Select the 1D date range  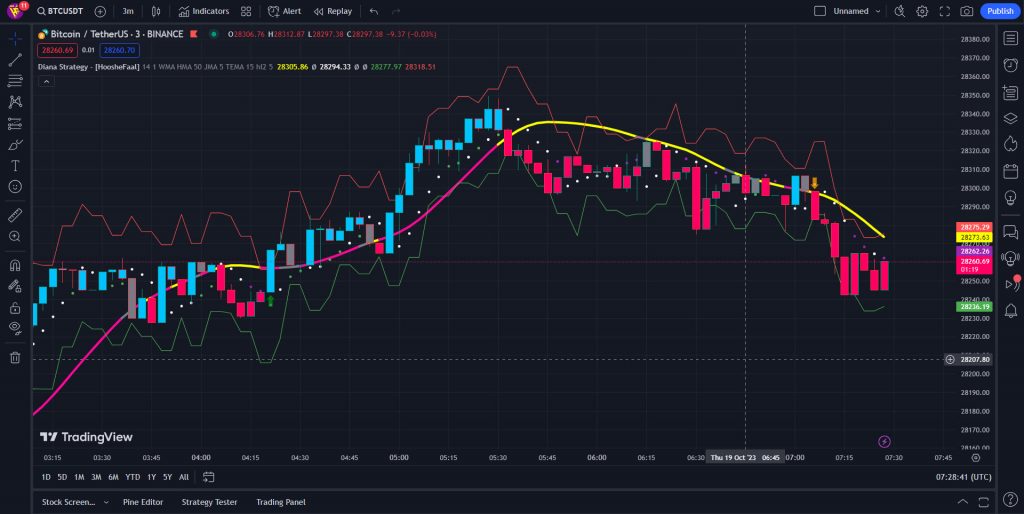coord(46,477)
